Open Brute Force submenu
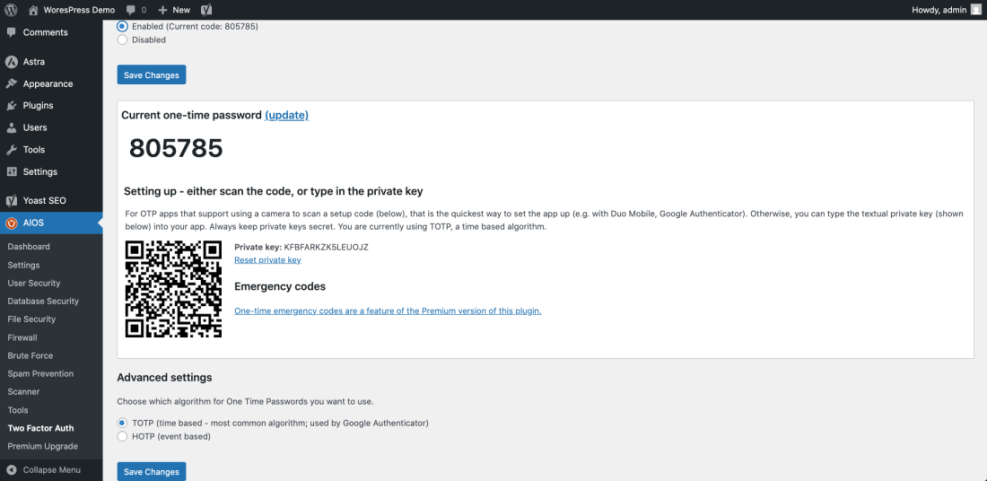987x481 pixels. [30, 356]
